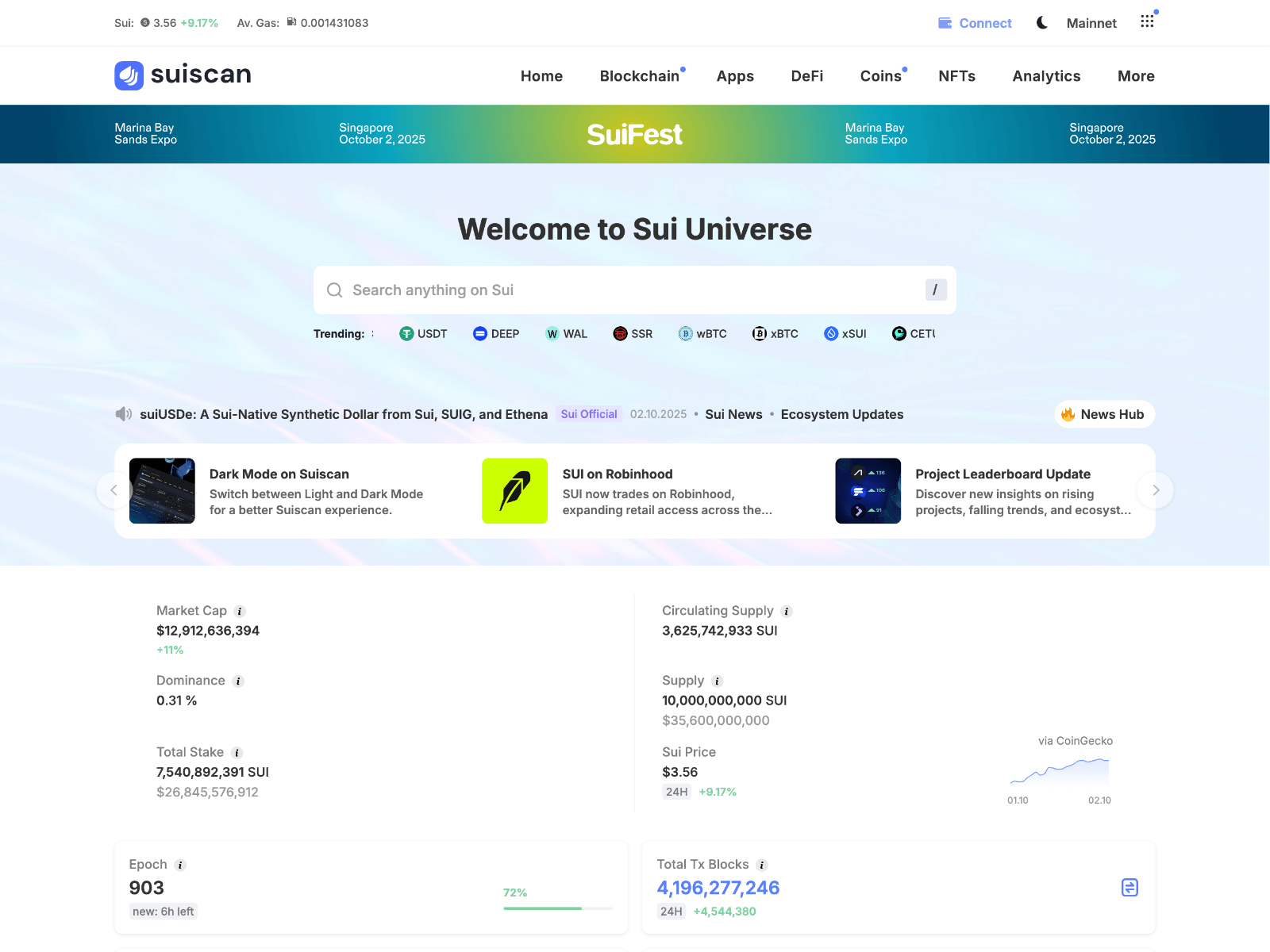This screenshot has width=1270, height=952.
Task: Open the Blockchain menu
Action: pyautogui.click(x=640, y=76)
